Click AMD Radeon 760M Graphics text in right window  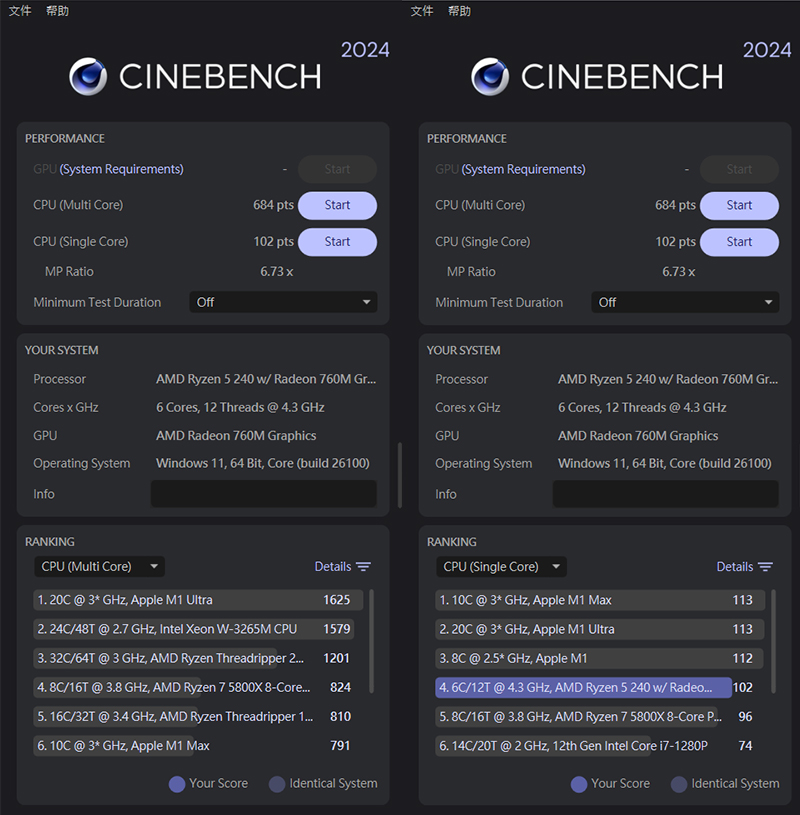click(x=638, y=436)
